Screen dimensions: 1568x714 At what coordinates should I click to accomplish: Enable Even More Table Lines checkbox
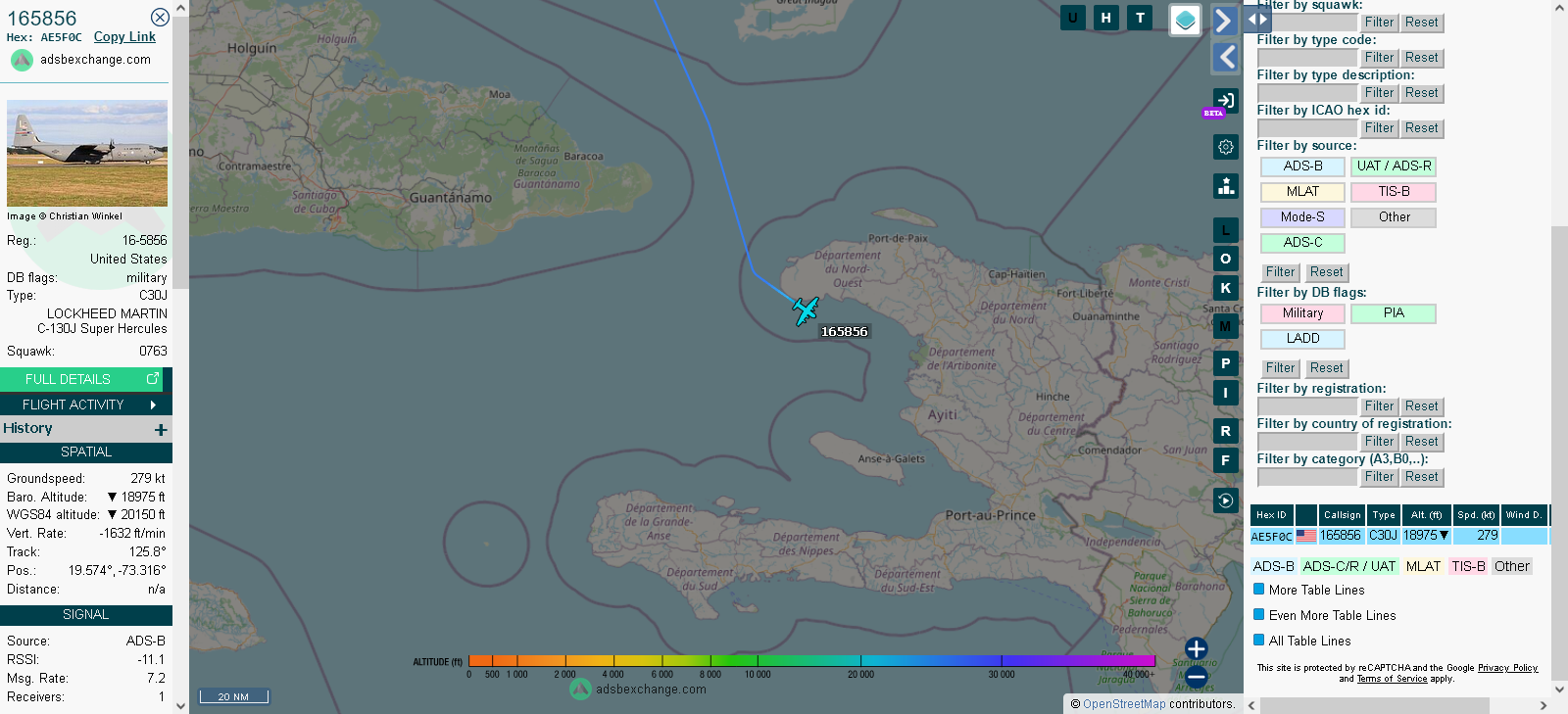coord(1259,615)
